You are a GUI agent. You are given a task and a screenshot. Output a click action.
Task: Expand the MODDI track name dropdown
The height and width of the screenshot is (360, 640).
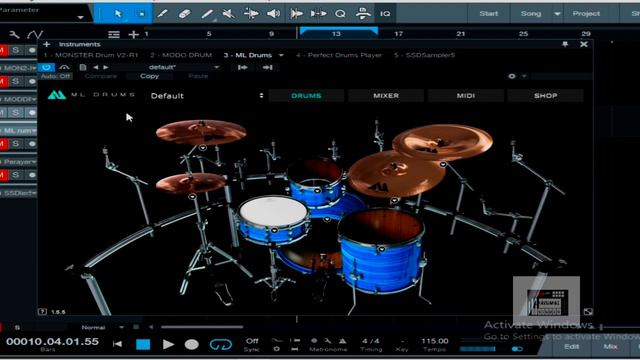[33, 99]
